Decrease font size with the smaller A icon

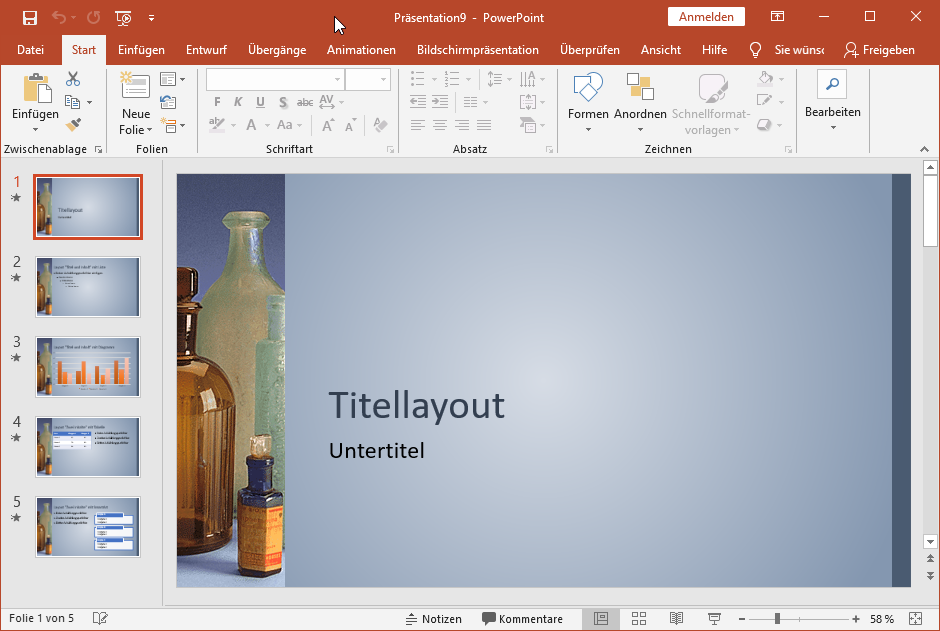click(350, 125)
